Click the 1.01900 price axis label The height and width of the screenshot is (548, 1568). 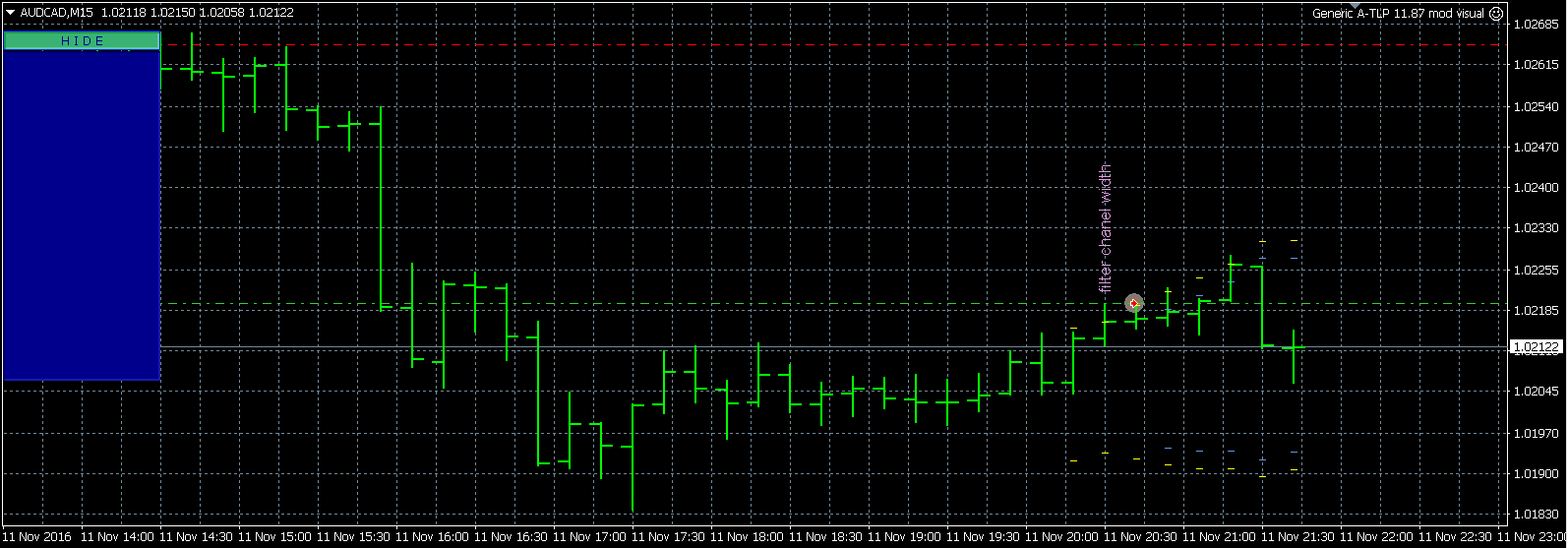pyautogui.click(x=1535, y=473)
